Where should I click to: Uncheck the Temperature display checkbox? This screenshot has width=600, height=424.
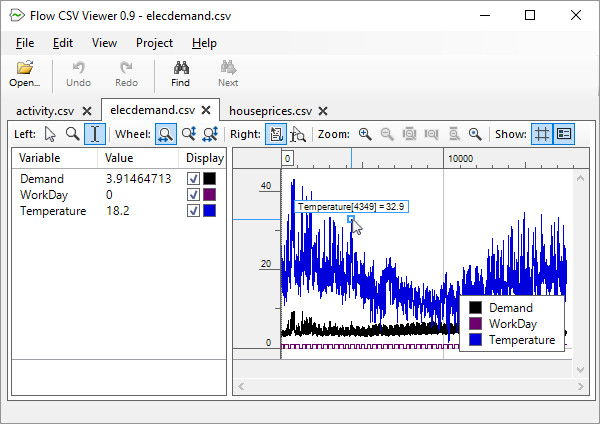pos(193,211)
